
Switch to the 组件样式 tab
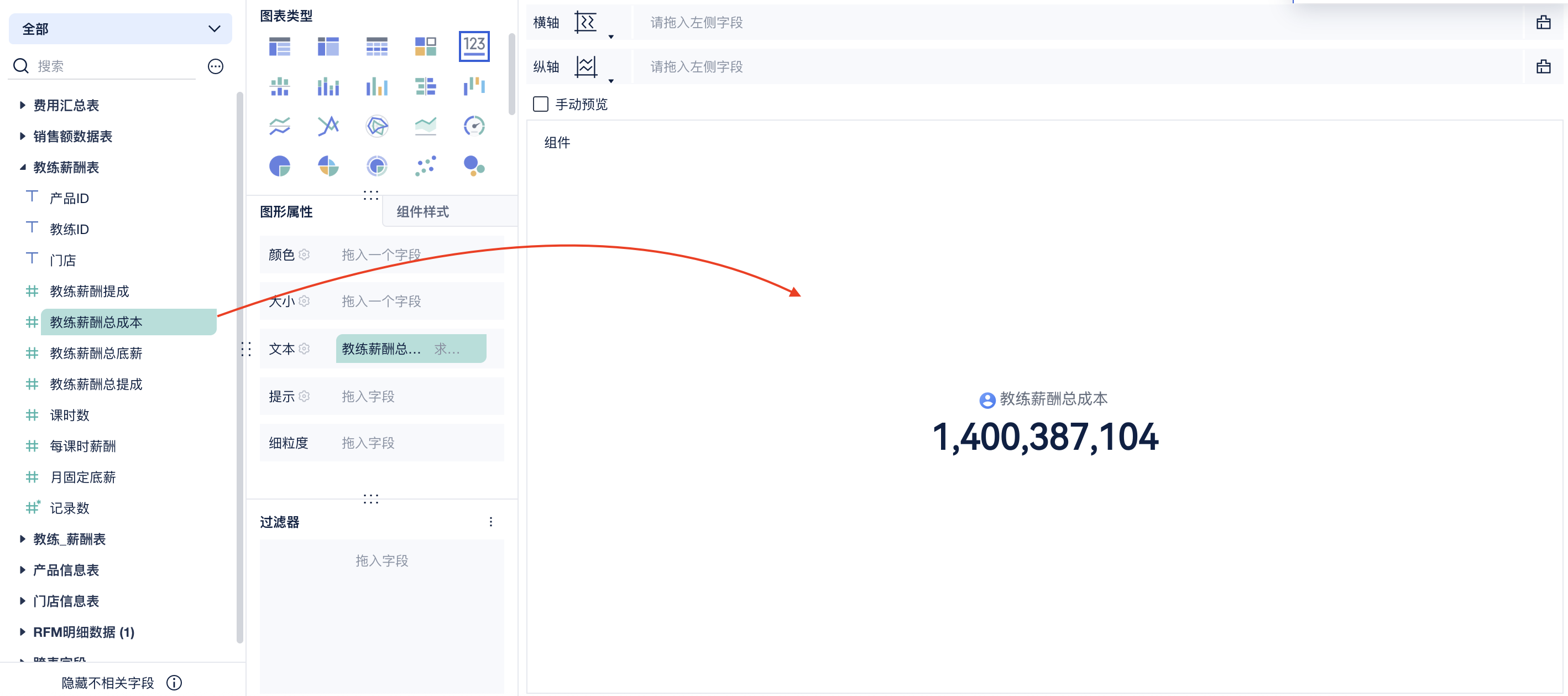(x=422, y=212)
